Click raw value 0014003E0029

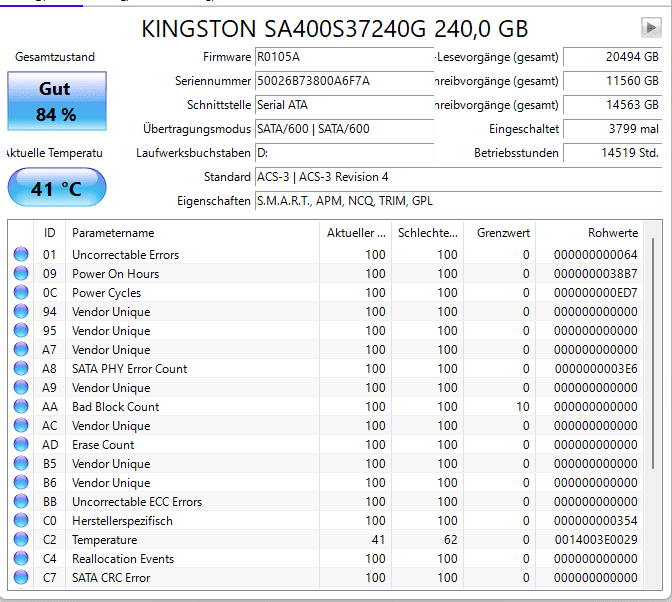pos(596,540)
